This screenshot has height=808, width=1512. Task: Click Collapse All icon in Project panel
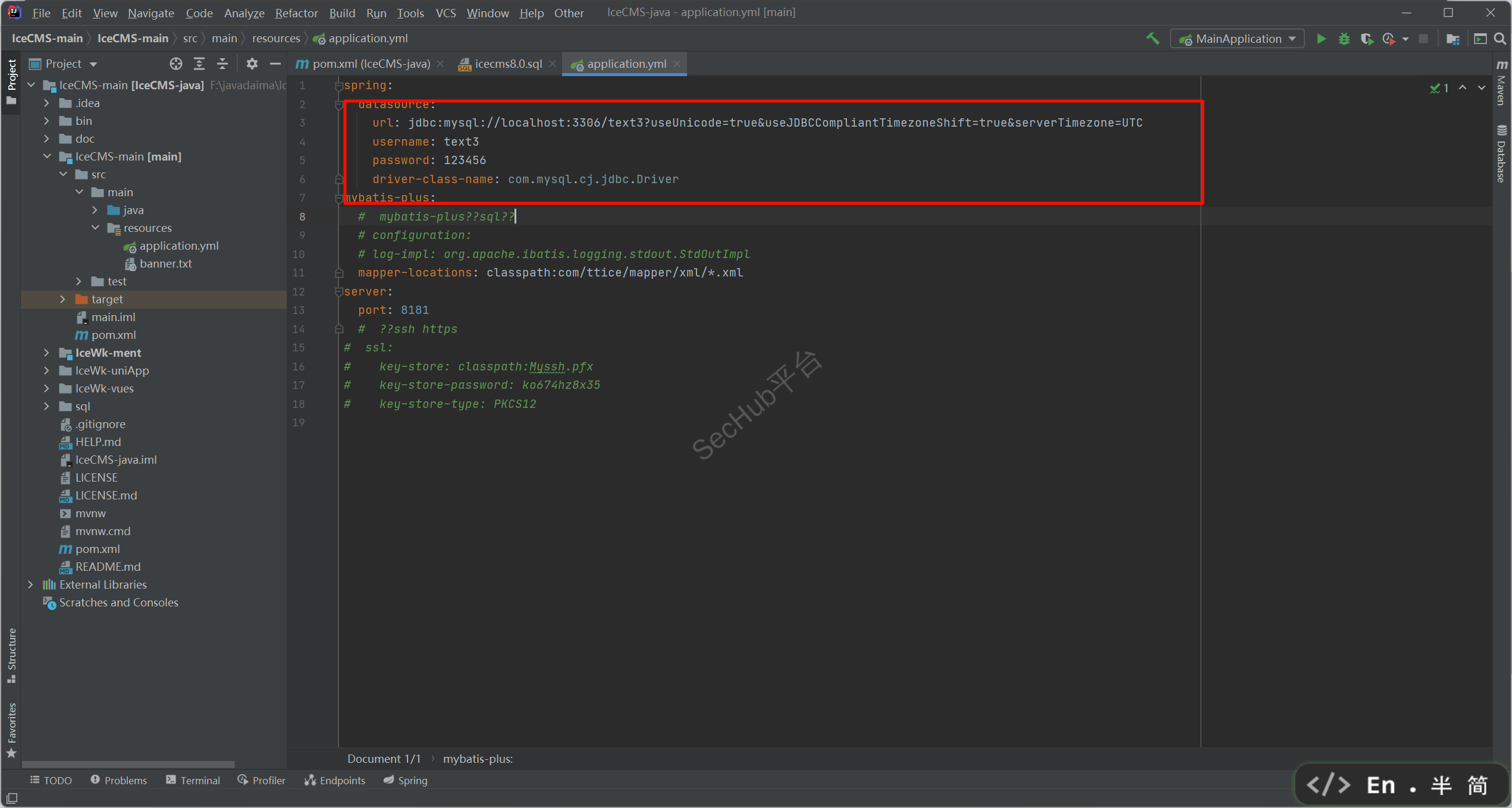click(222, 64)
